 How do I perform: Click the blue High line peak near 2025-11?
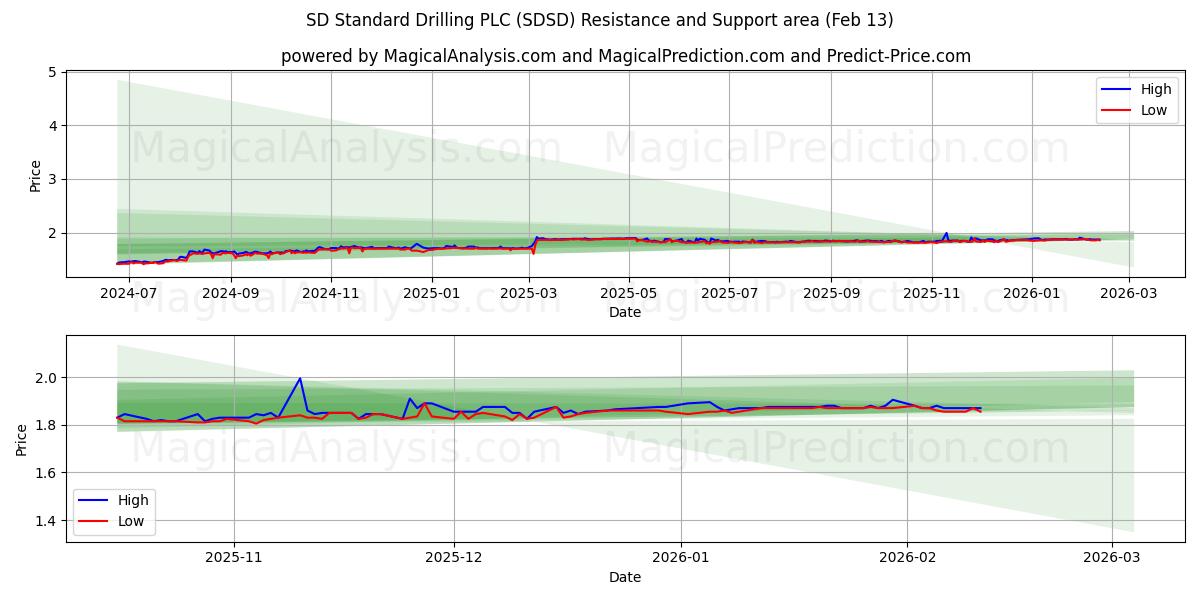946,232
